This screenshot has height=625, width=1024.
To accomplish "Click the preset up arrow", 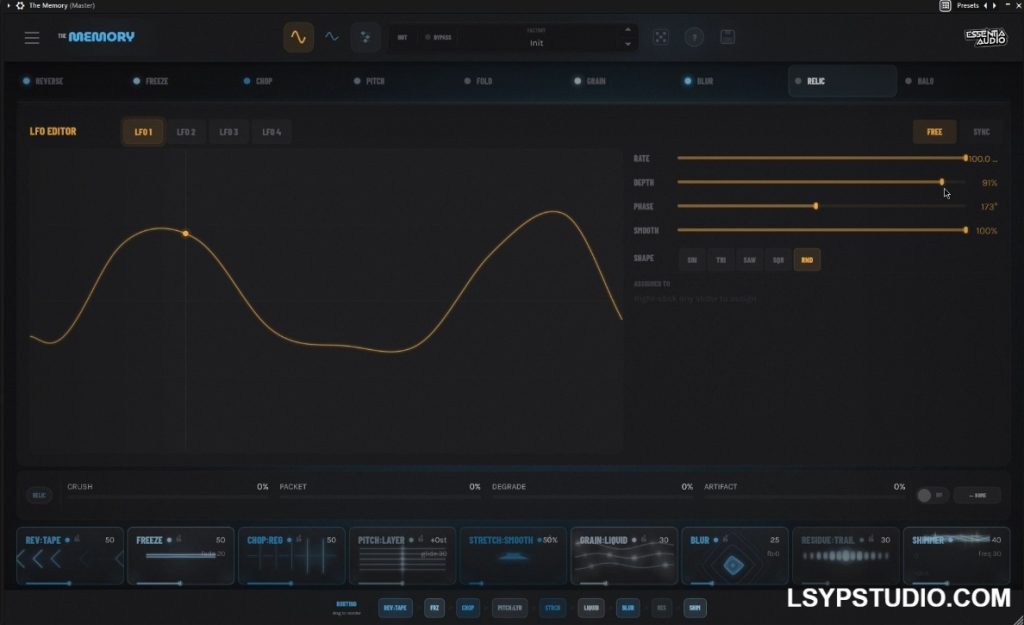I will coord(627,30).
